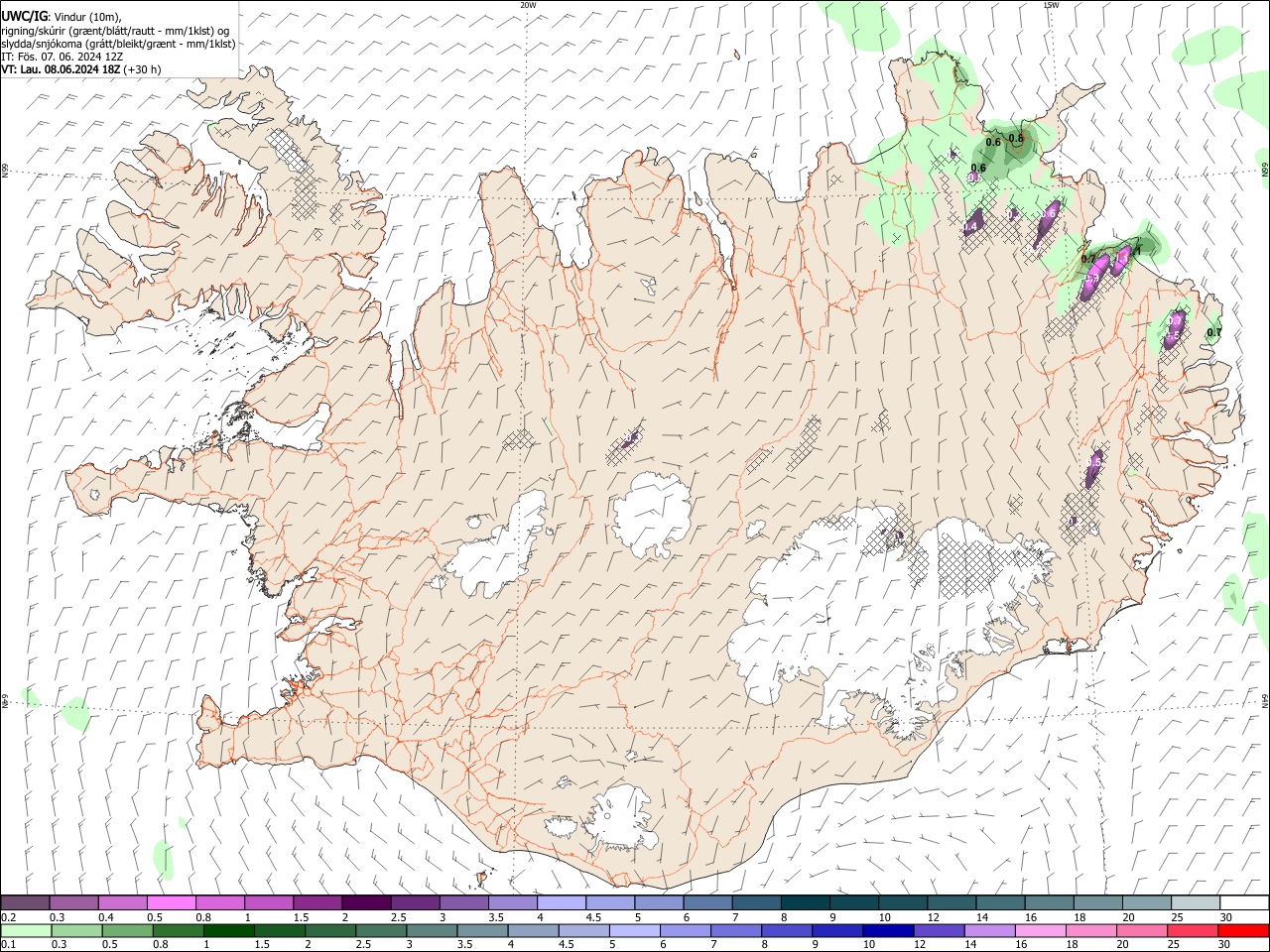1270x952 pixels.
Task: Pick the lower legend swatch starting at 0.5
Action: pos(128,930)
